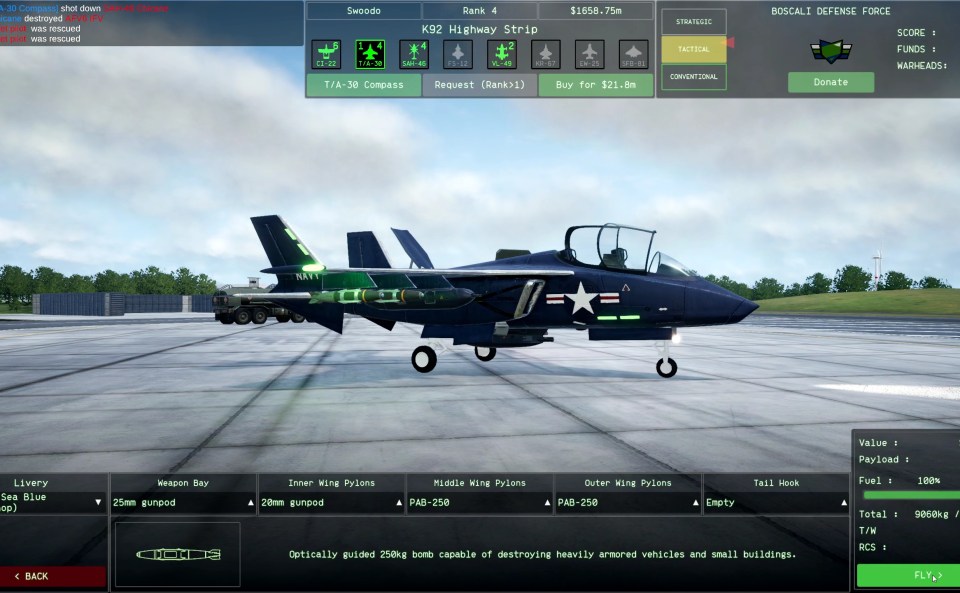Click Request (Rank>1) option
The height and width of the screenshot is (593, 960).
[x=480, y=85]
